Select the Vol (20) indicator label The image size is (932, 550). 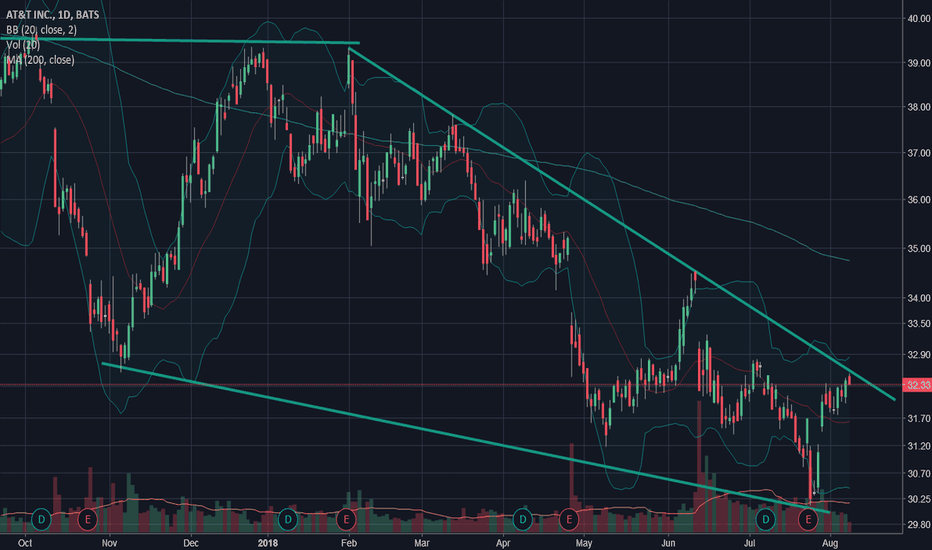click(23, 45)
